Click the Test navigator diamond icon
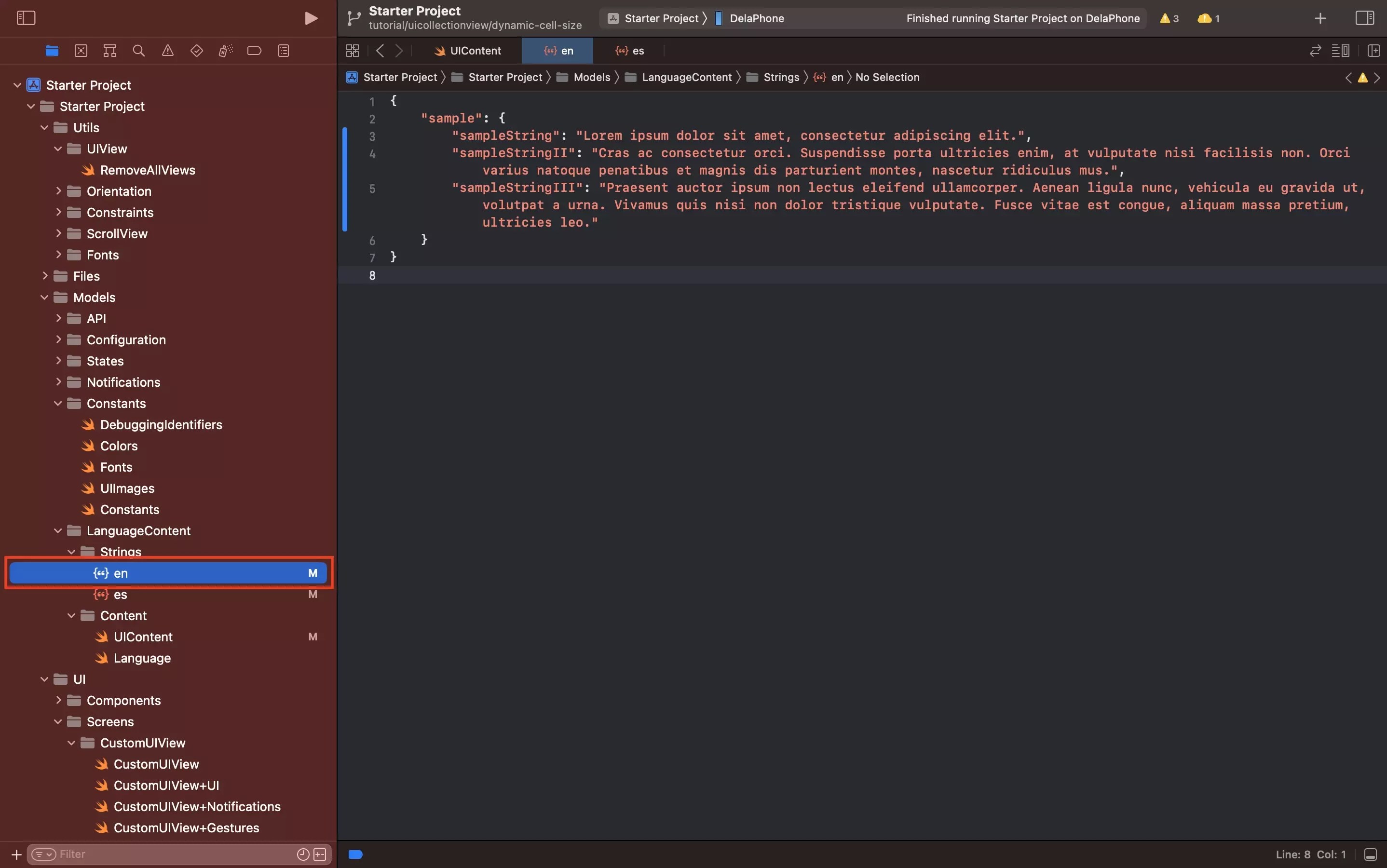This screenshot has width=1387, height=868. tap(196, 51)
